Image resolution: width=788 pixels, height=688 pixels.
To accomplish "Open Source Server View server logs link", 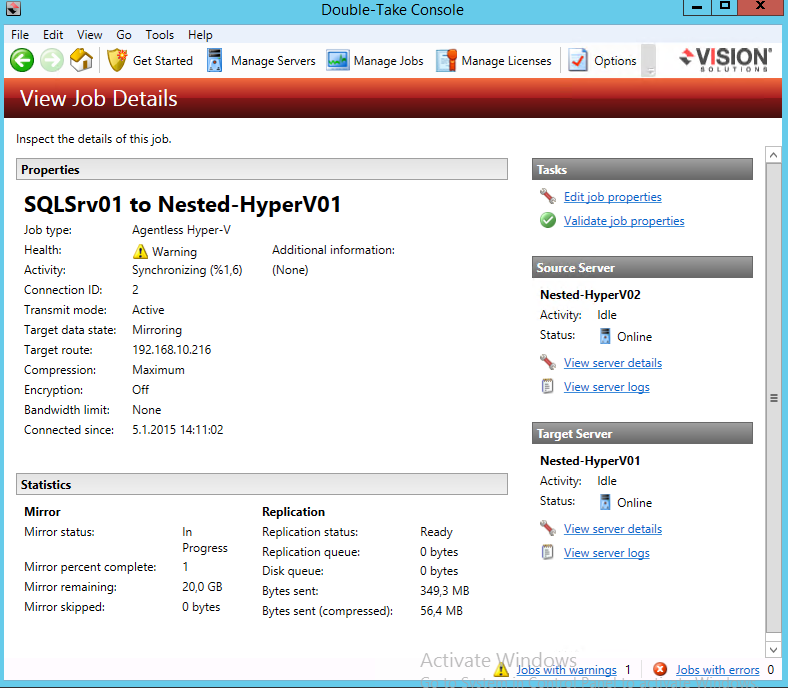I will pos(607,387).
